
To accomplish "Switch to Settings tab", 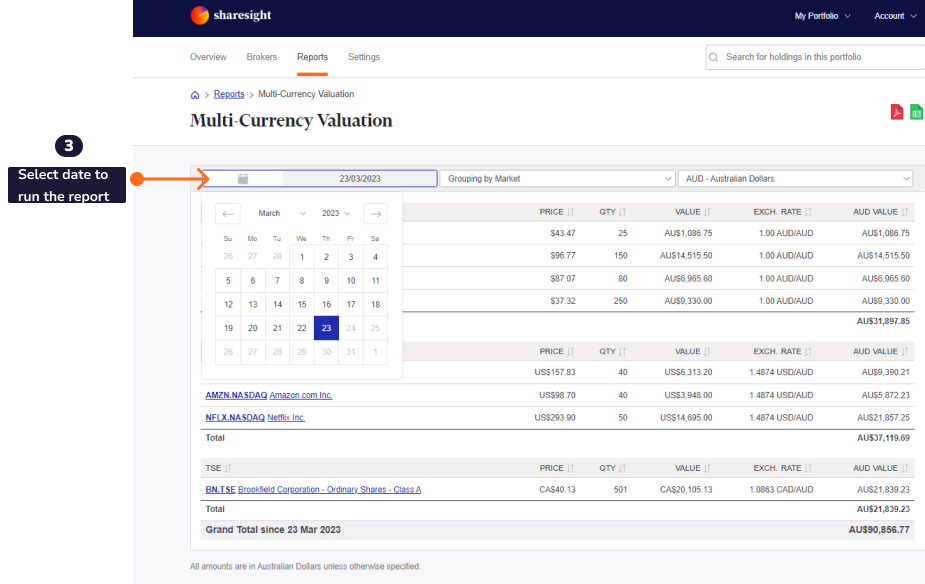I will (x=364, y=57).
